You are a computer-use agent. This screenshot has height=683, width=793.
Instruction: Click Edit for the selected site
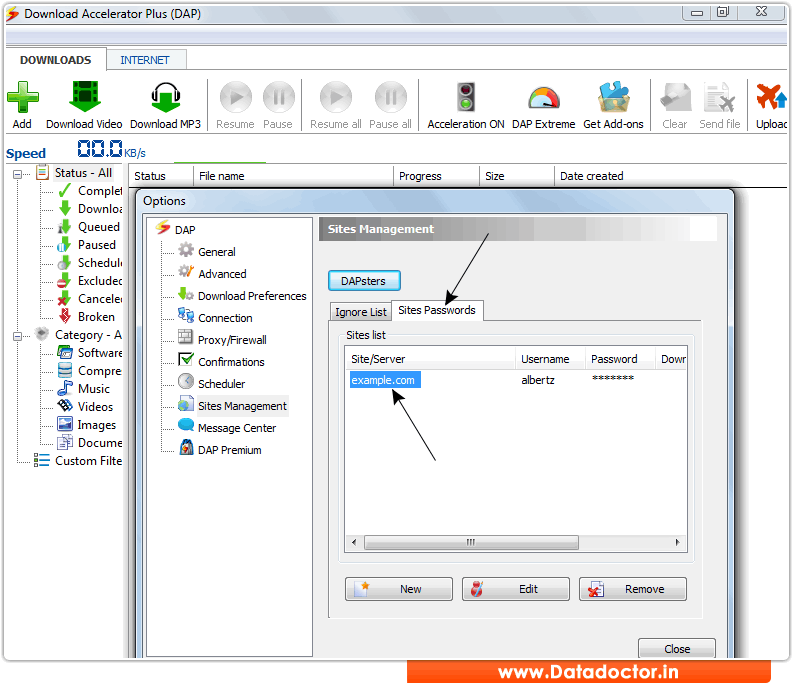click(x=515, y=589)
